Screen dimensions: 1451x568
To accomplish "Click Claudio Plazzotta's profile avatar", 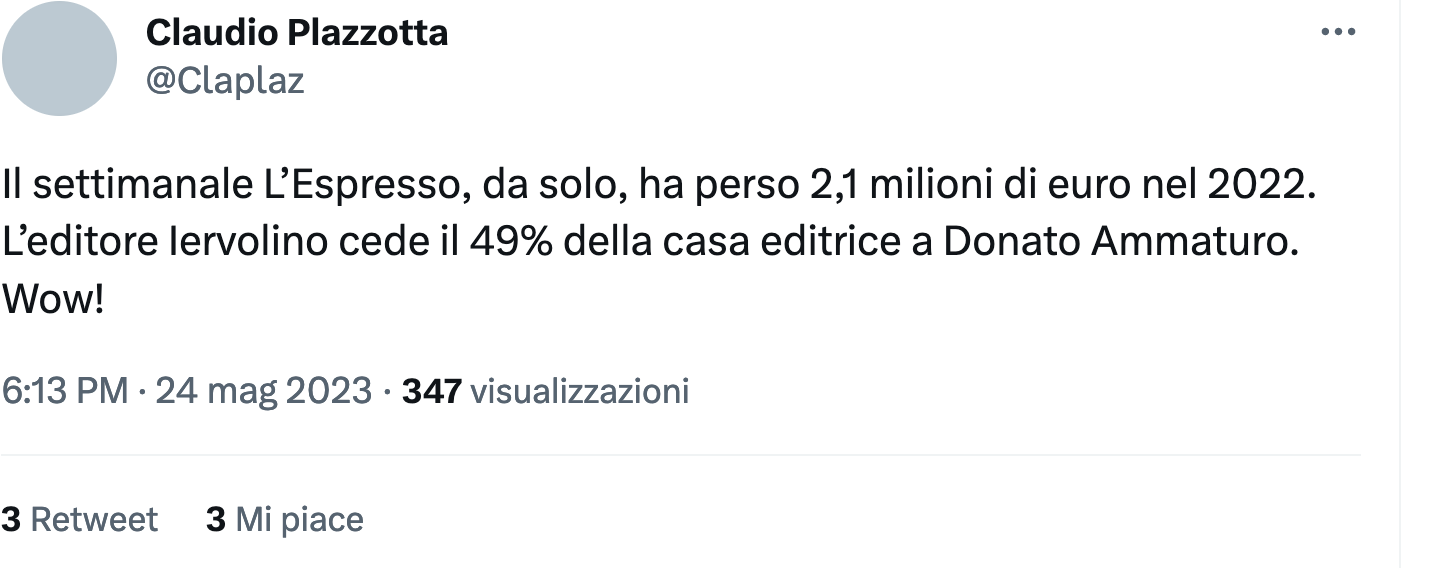I will (x=60, y=58).
